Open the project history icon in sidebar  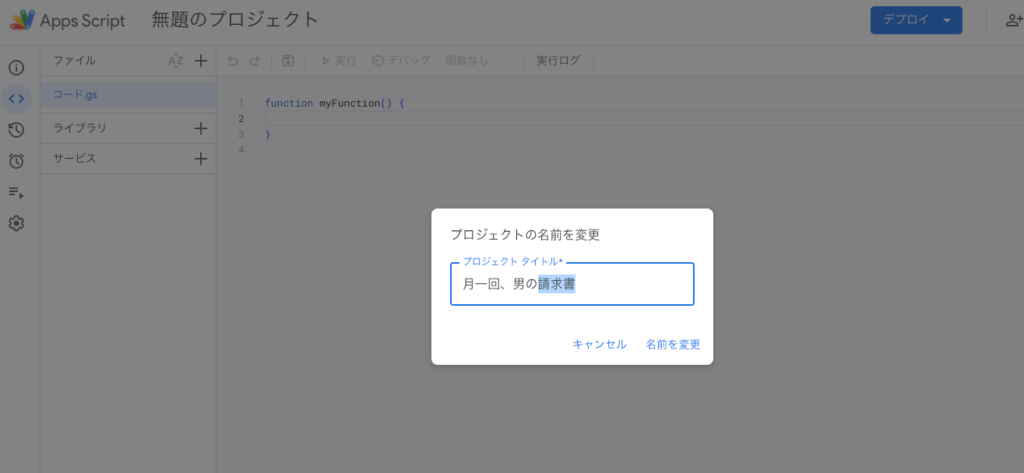tap(16, 130)
